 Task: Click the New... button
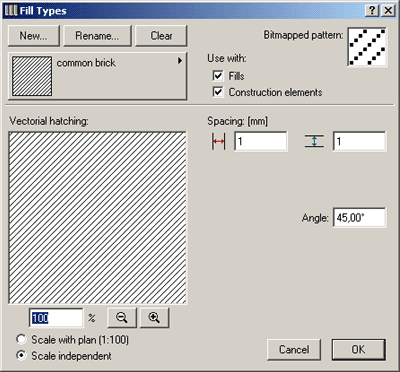click(x=34, y=36)
